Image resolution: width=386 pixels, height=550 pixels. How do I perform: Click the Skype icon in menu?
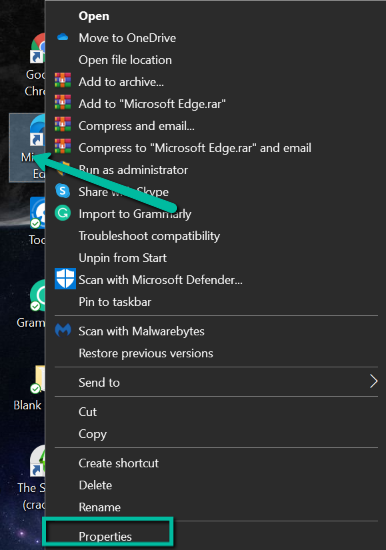pyautogui.click(x=62, y=191)
